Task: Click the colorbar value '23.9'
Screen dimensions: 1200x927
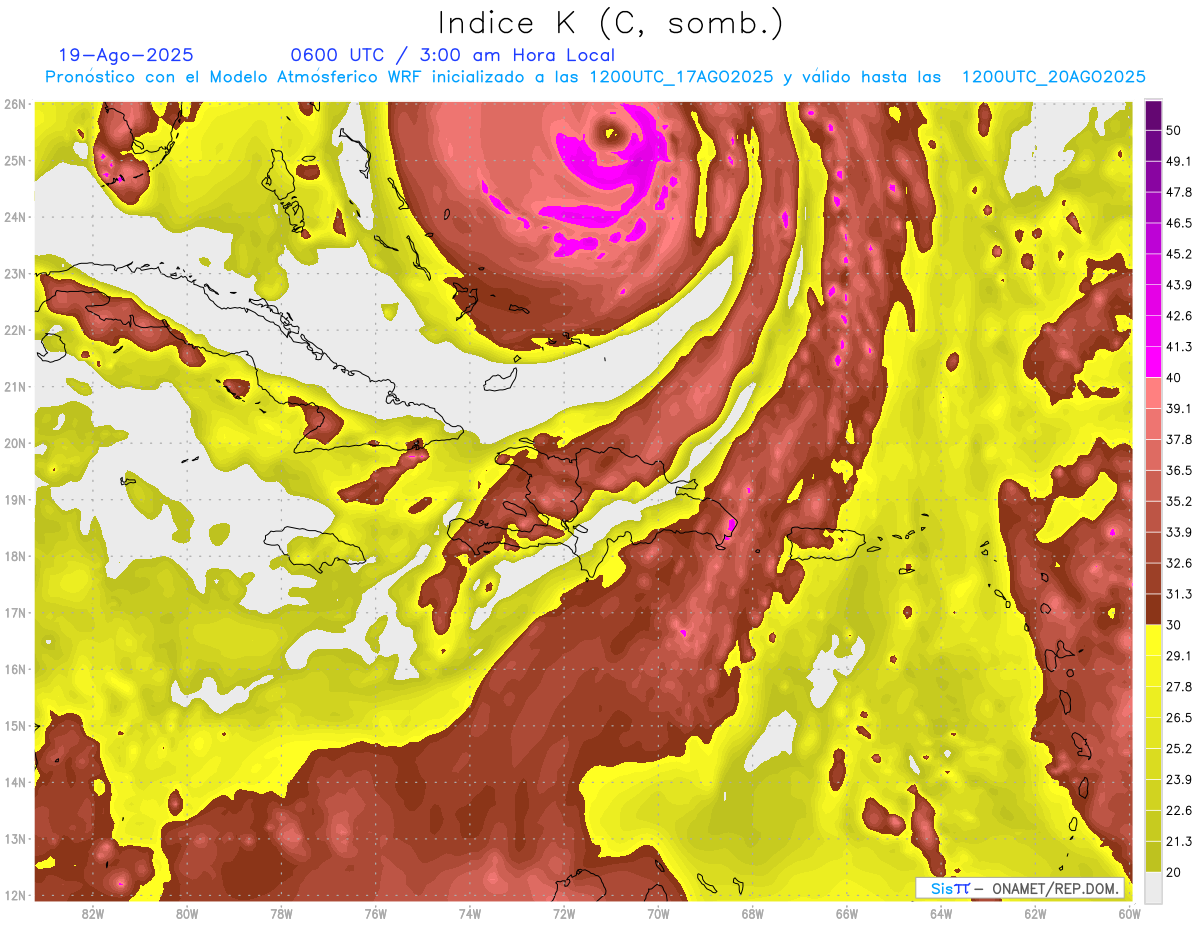Action: point(1179,779)
